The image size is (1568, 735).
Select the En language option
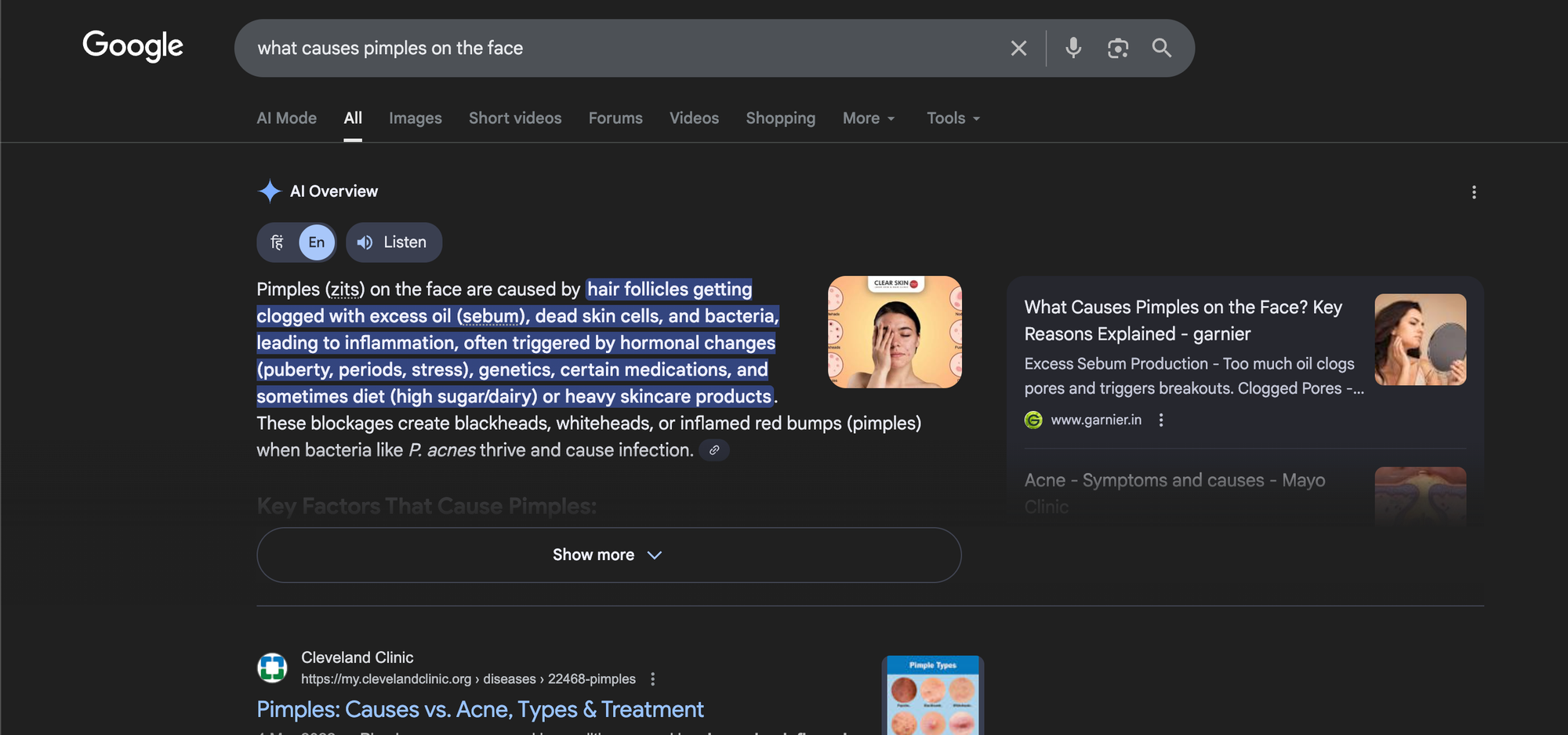(x=316, y=242)
